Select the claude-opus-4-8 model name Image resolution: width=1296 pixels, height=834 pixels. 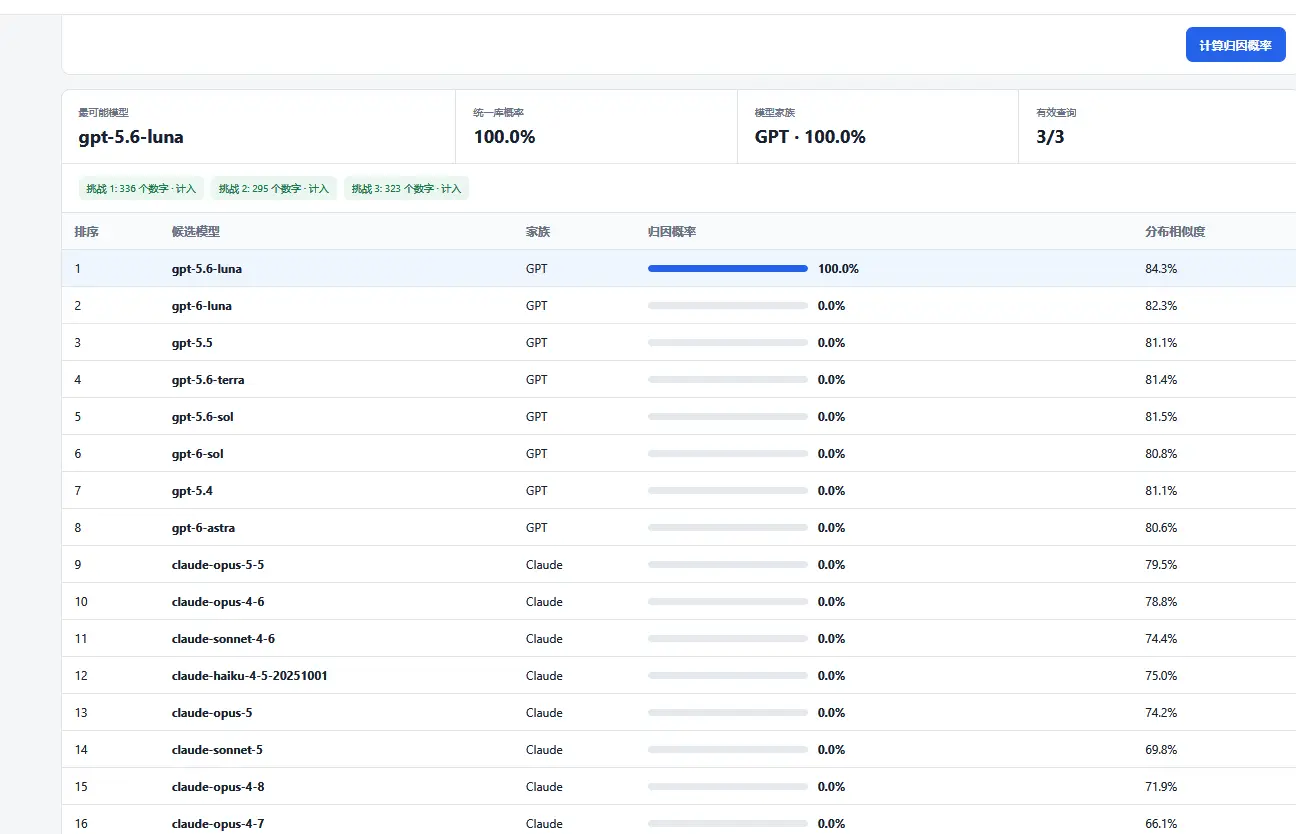(218, 786)
